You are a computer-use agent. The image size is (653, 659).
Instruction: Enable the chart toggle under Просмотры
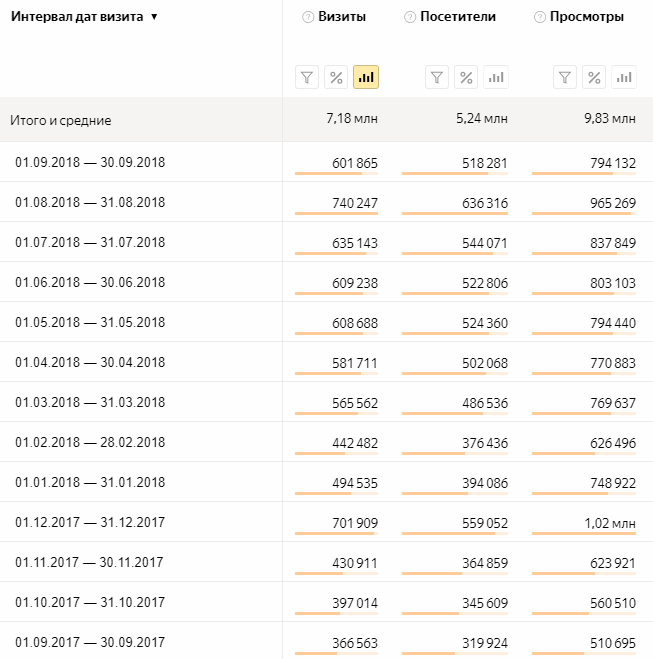[x=624, y=77]
